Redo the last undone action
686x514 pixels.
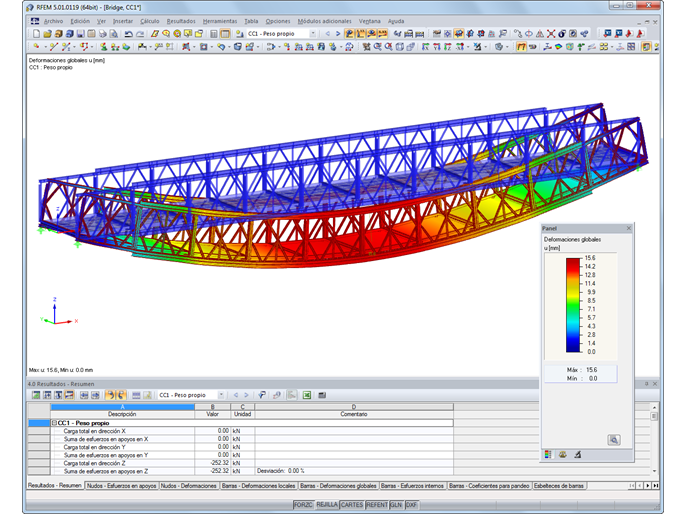tap(140, 34)
